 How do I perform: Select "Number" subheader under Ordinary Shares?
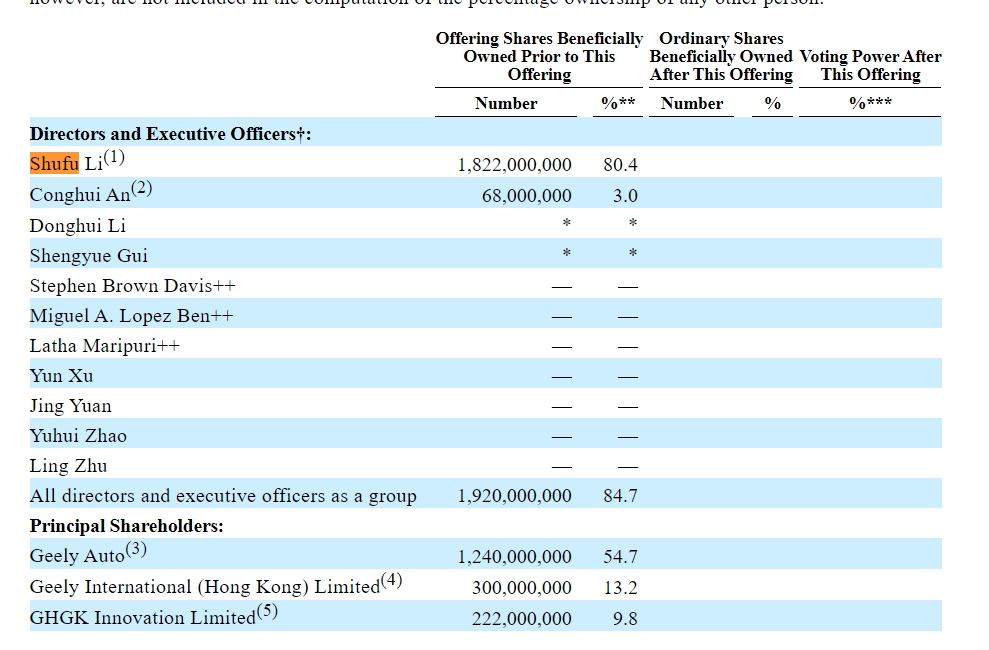pyautogui.click(x=692, y=103)
